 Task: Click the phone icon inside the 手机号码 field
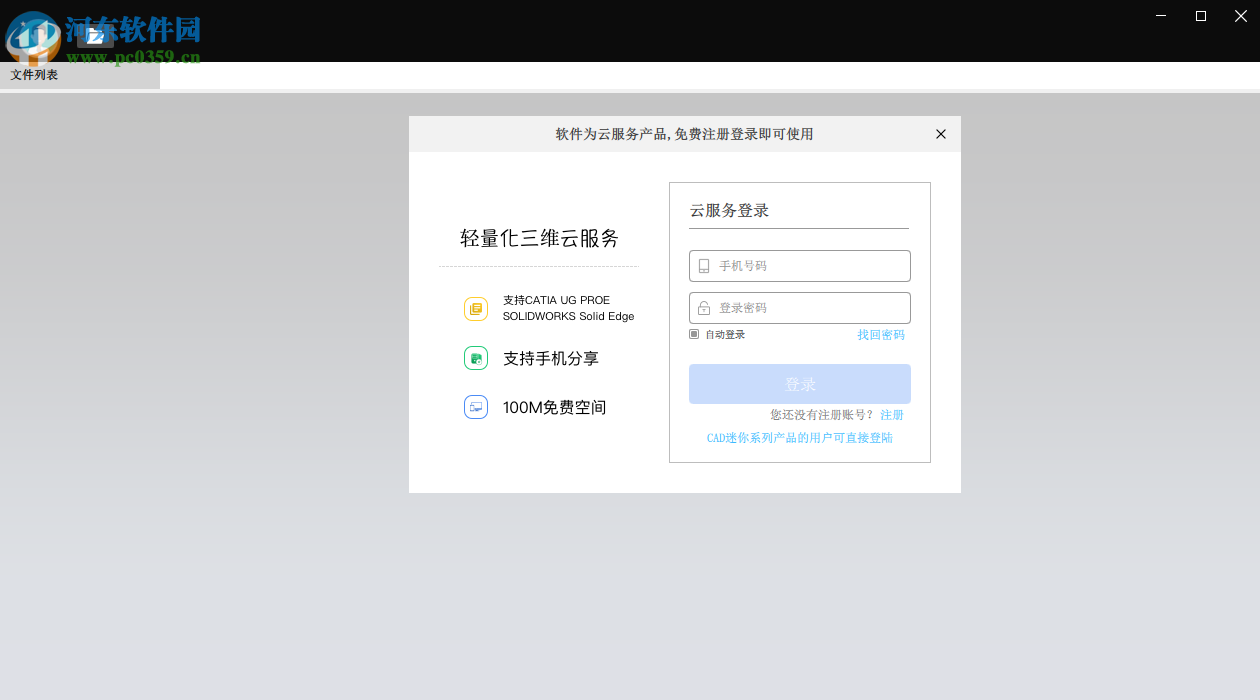703,265
